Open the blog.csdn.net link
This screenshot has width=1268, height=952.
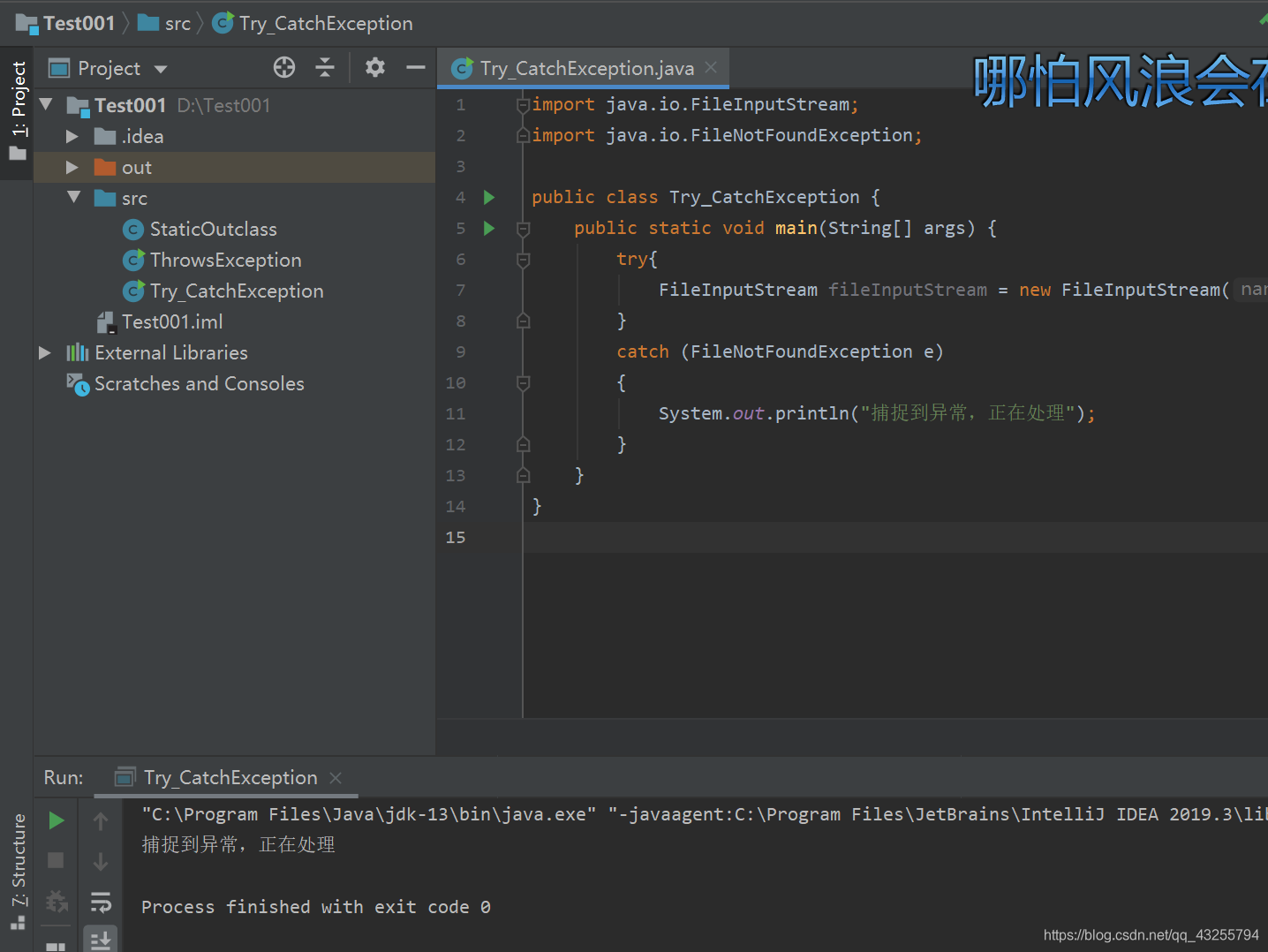1151,935
